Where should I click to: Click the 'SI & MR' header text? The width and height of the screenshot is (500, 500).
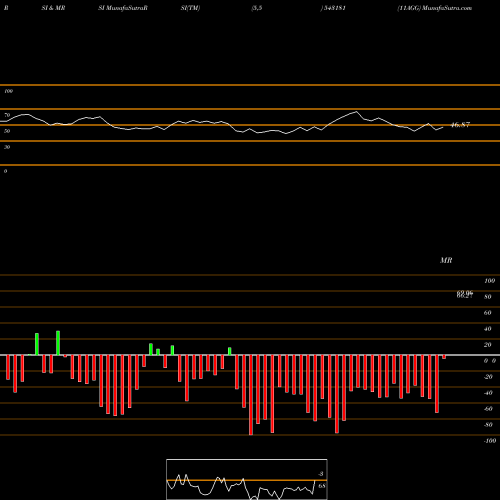tap(53, 8)
